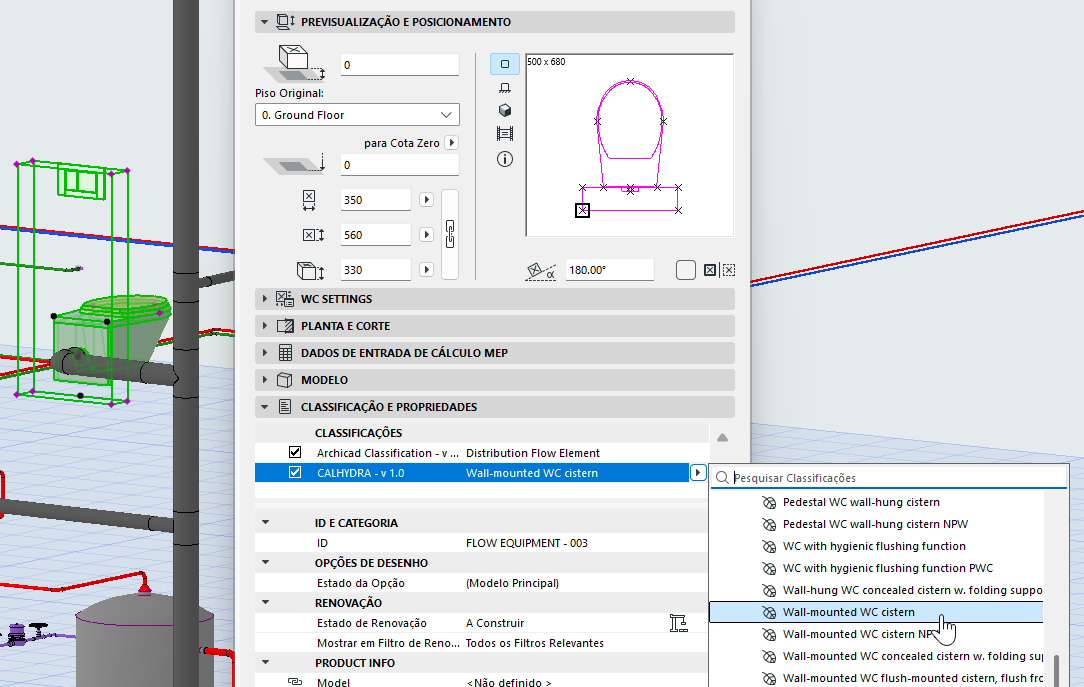
Task: Select Wall-hung WC concealed cistern w. folding support
Action: [x=875, y=590]
